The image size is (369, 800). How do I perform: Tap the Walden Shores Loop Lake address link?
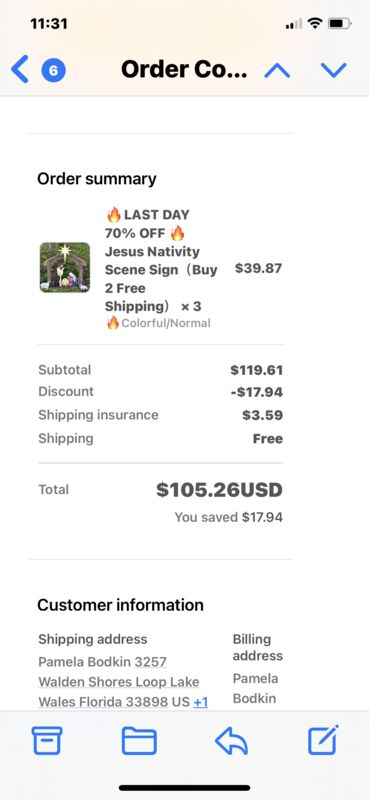(x=119, y=682)
